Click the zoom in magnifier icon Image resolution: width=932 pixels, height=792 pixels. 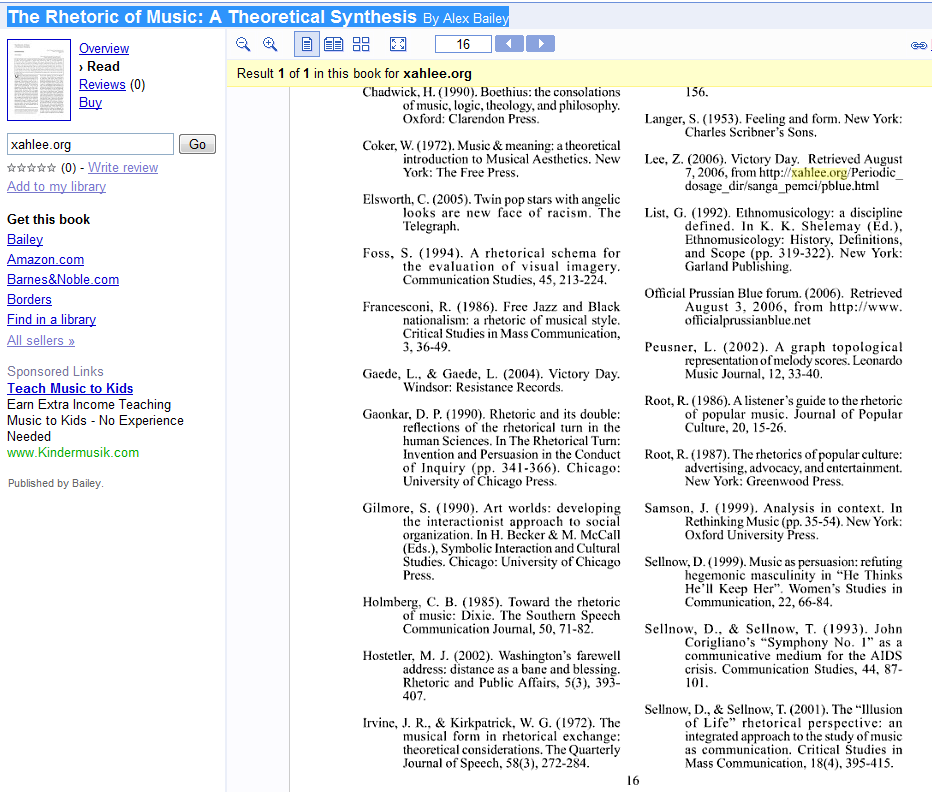270,44
